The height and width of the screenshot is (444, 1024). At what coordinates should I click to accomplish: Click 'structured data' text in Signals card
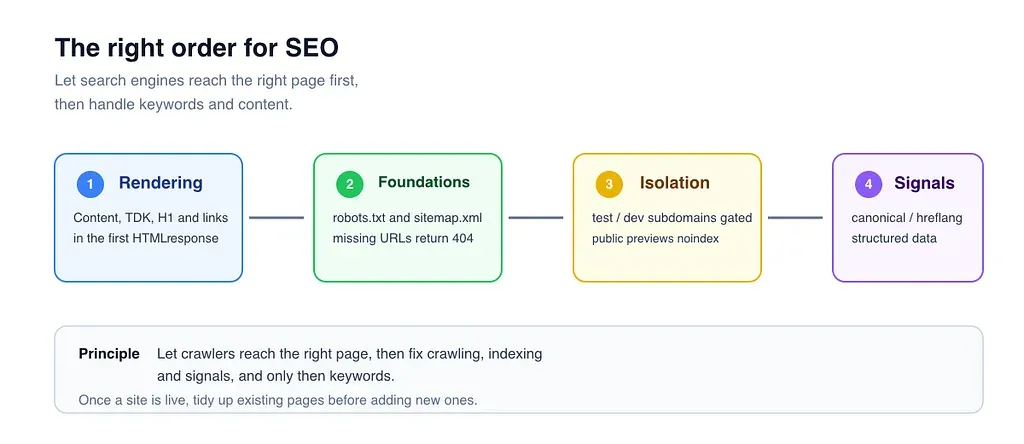[x=894, y=238]
